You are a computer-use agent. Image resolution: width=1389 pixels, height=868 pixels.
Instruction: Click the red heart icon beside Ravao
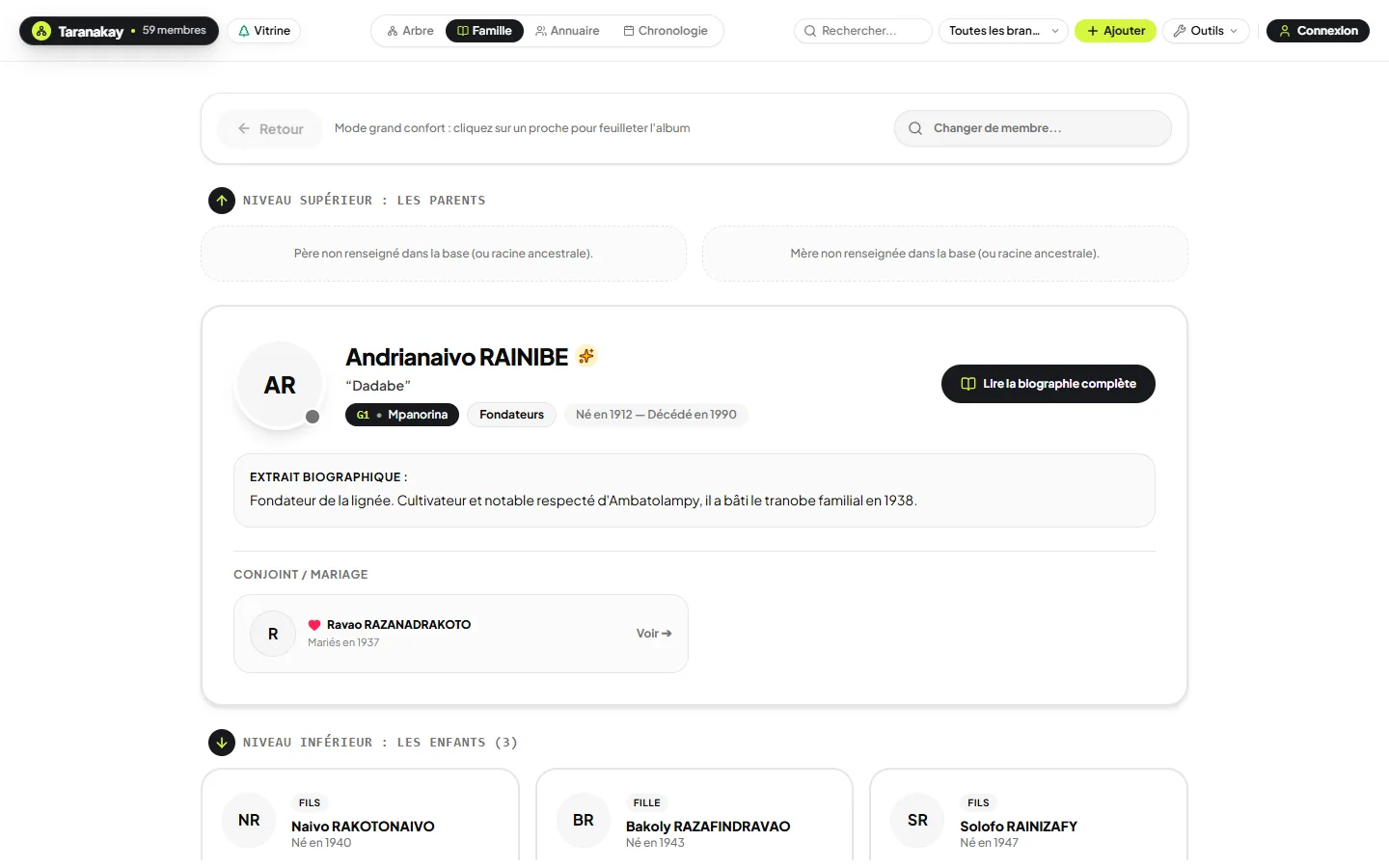click(314, 625)
